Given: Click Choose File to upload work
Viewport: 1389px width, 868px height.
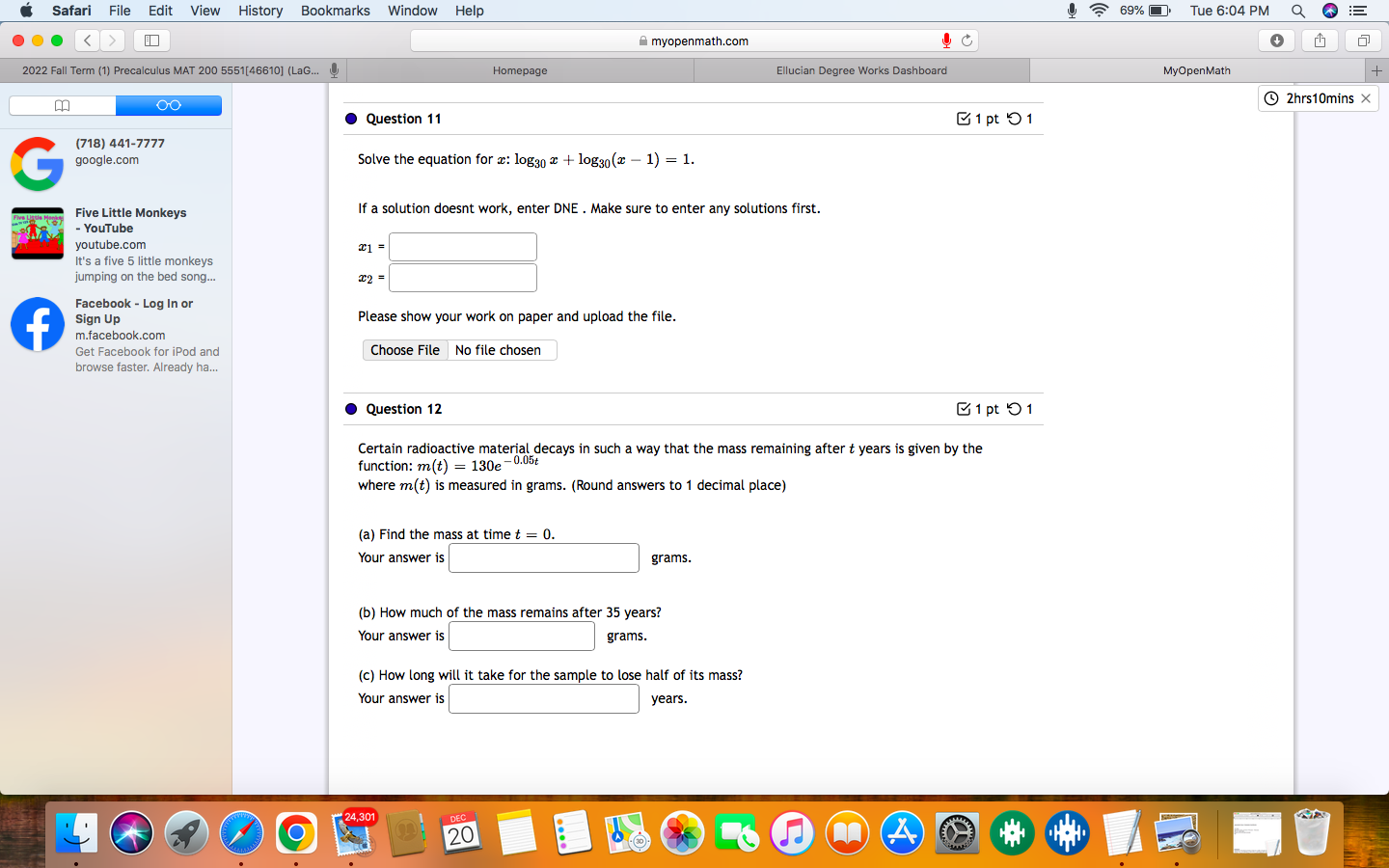Looking at the screenshot, I should pos(405,350).
